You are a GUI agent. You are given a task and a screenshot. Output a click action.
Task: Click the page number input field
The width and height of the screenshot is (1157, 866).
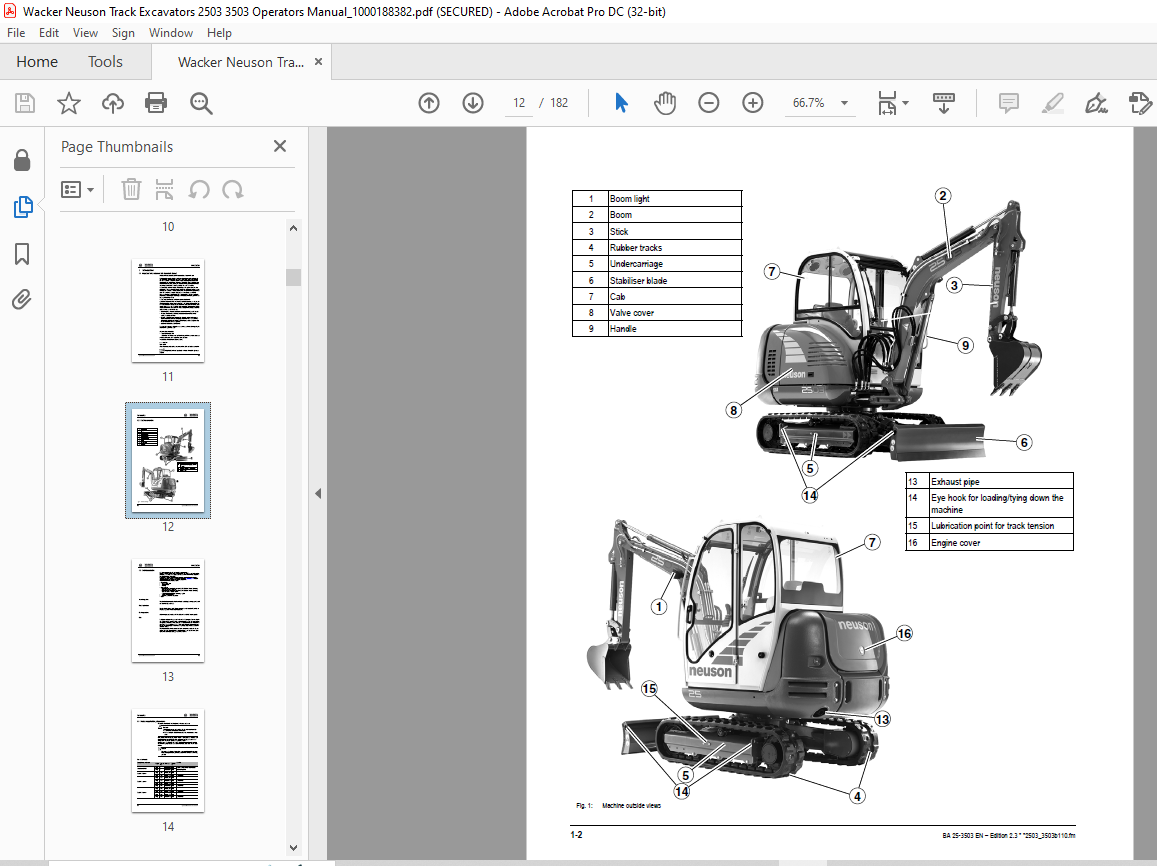tap(519, 103)
